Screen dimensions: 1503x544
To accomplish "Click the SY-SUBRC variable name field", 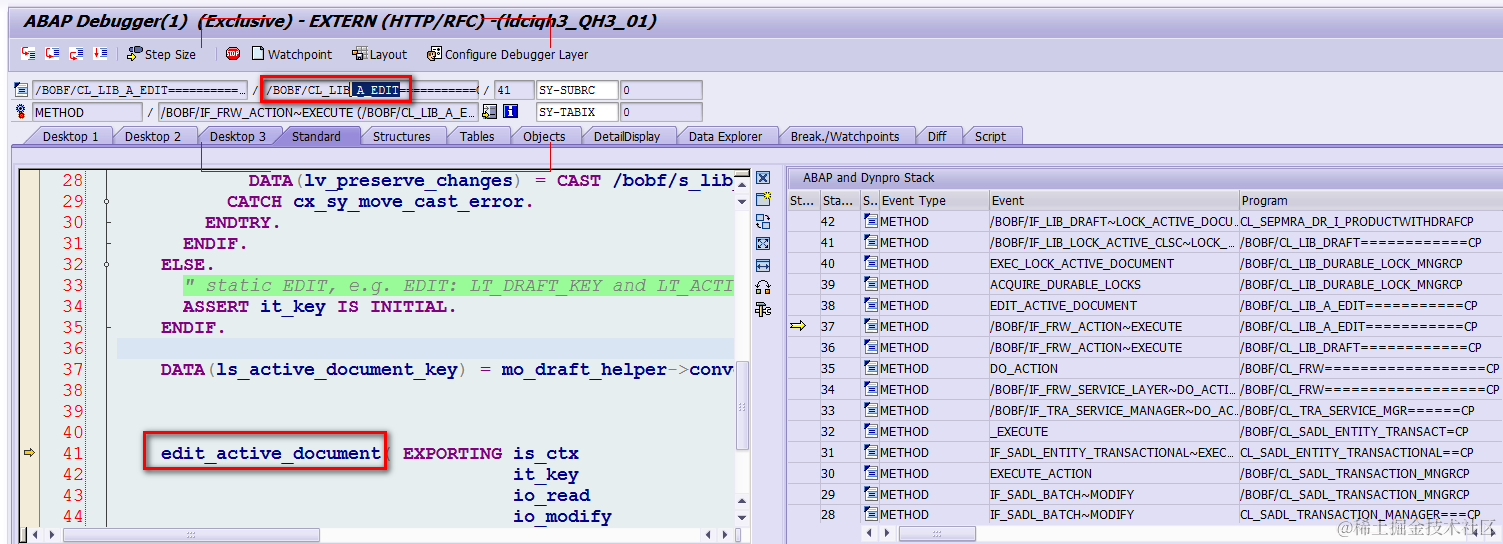I will coord(577,90).
